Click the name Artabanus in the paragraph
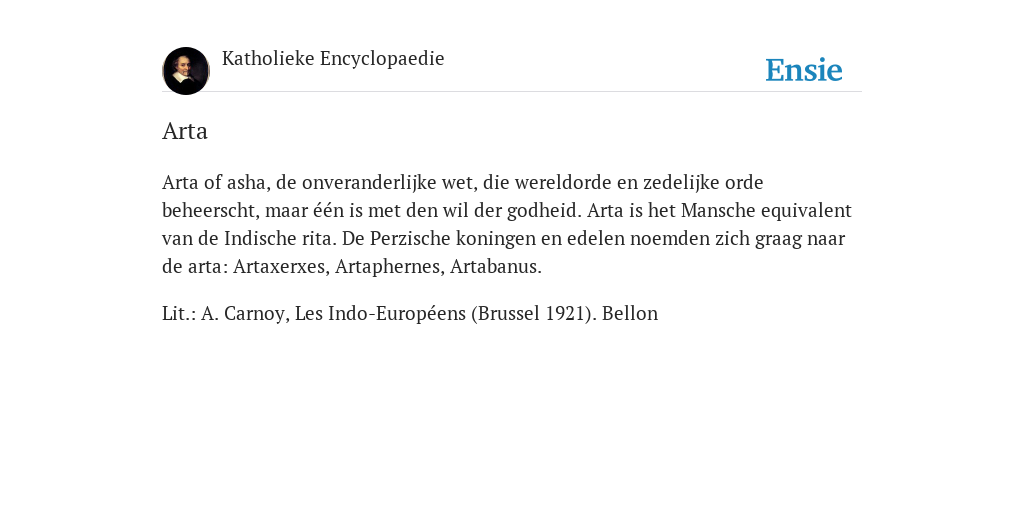 tap(495, 266)
